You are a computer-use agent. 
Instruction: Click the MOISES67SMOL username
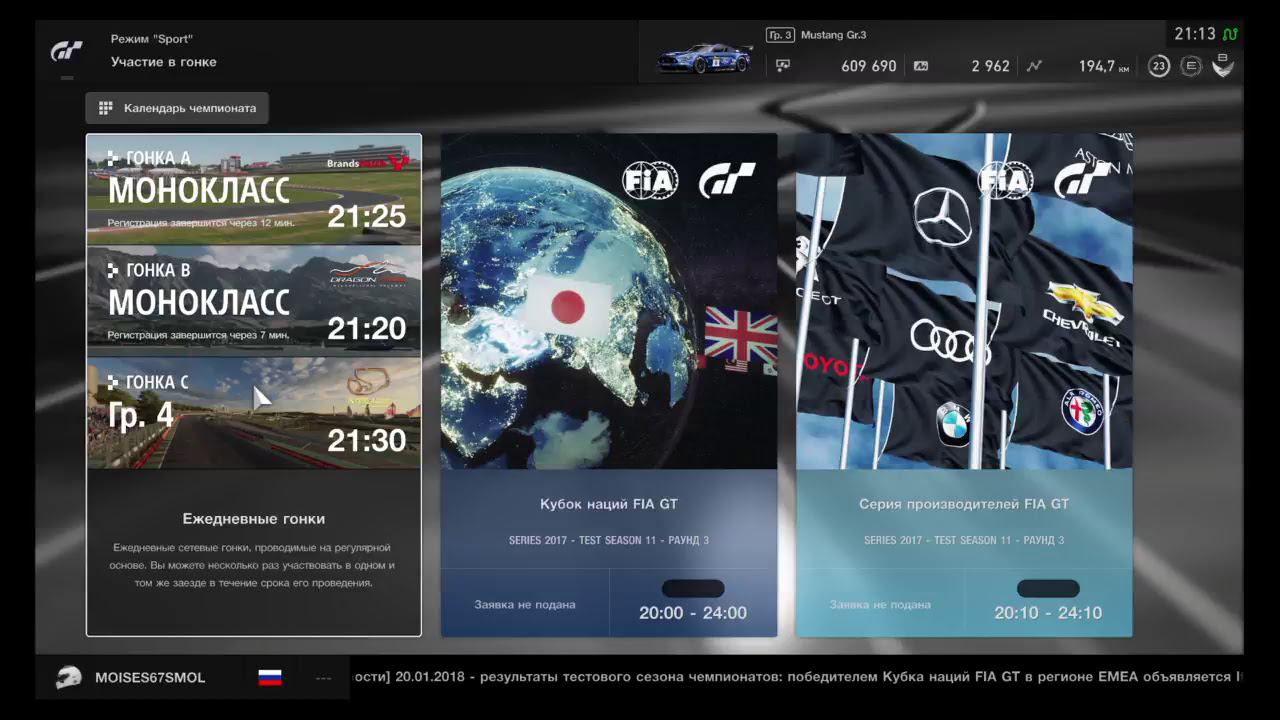[150, 678]
